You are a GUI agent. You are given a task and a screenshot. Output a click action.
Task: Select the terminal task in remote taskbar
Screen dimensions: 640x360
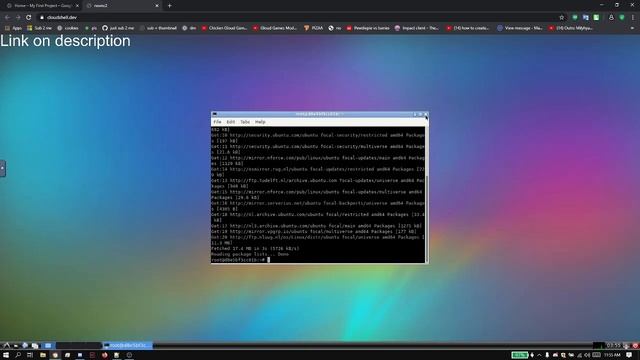(x=127, y=345)
